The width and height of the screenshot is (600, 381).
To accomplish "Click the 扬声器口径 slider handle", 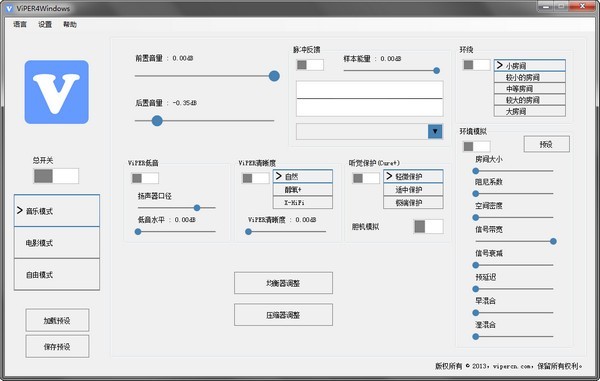I will tap(197, 208).
